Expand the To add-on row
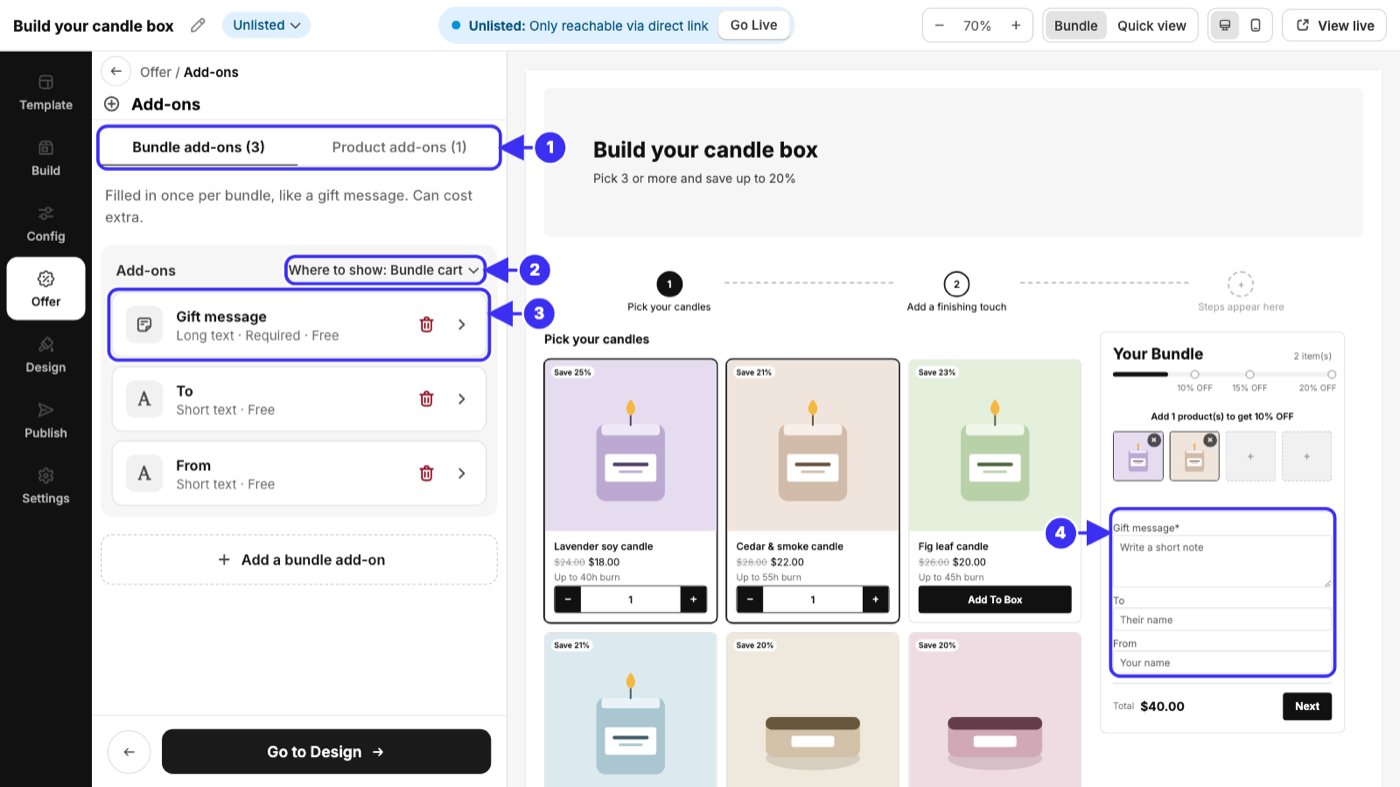The width and height of the screenshot is (1400, 787). pos(461,399)
